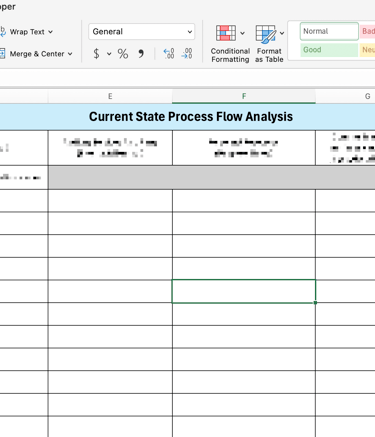375x437 pixels.
Task: Select column F header
Action: pos(244,96)
